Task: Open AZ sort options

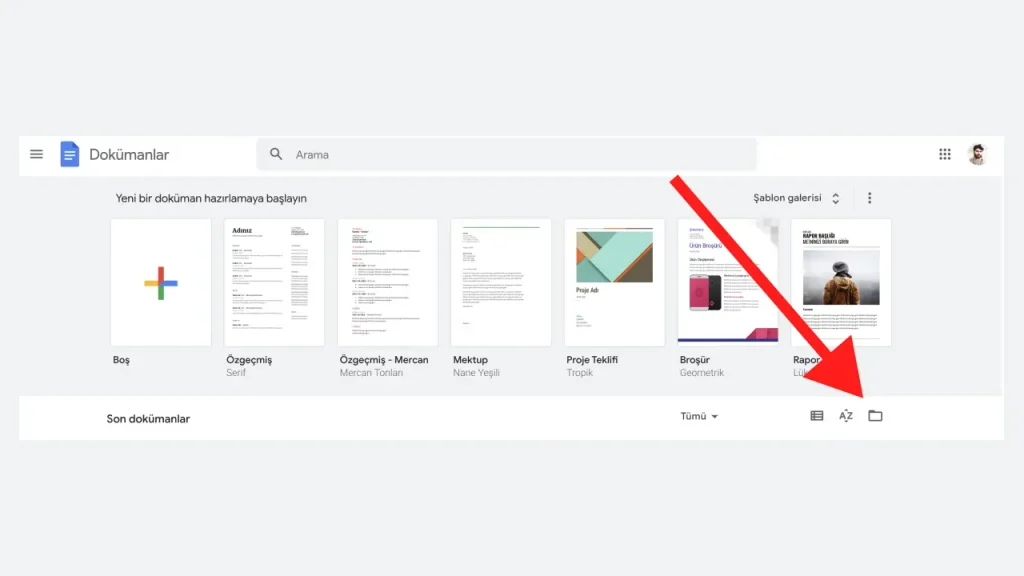Action: 846,415
